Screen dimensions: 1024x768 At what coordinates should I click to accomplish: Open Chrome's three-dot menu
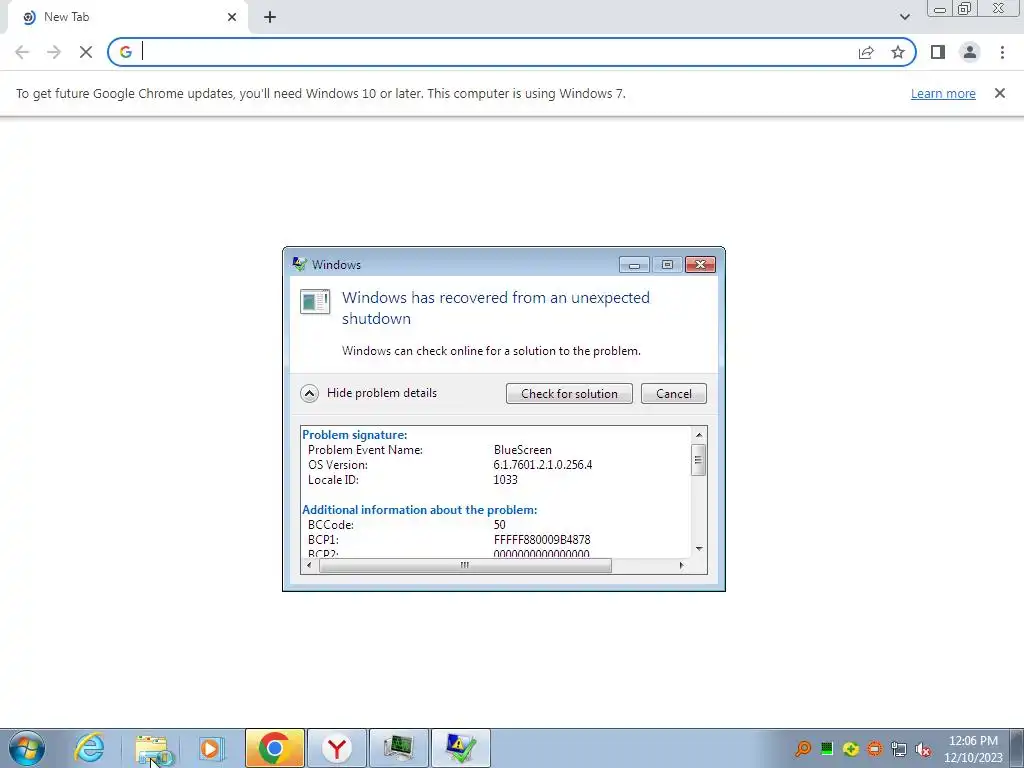(1002, 52)
